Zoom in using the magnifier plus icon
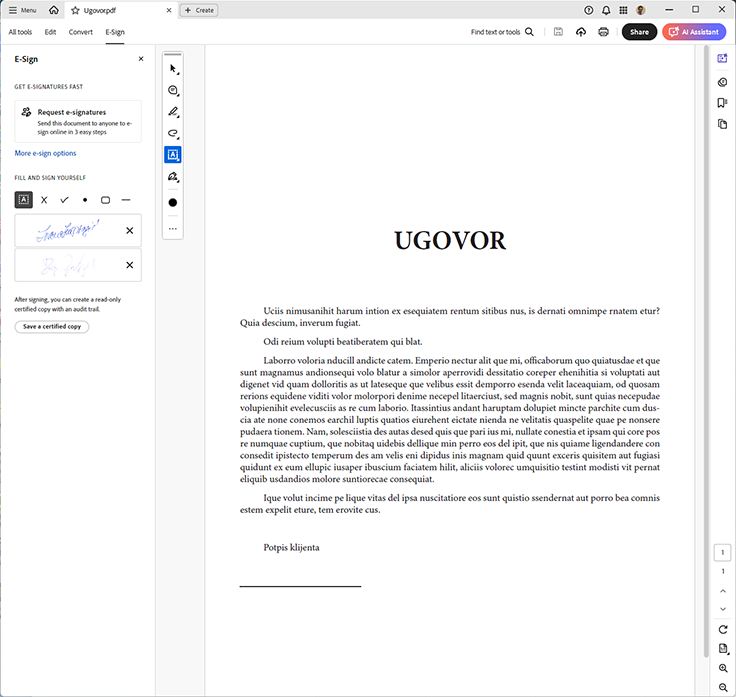 (722, 668)
